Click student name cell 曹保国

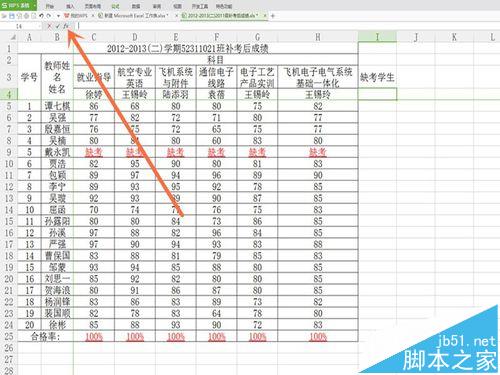(x=57, y=256)
